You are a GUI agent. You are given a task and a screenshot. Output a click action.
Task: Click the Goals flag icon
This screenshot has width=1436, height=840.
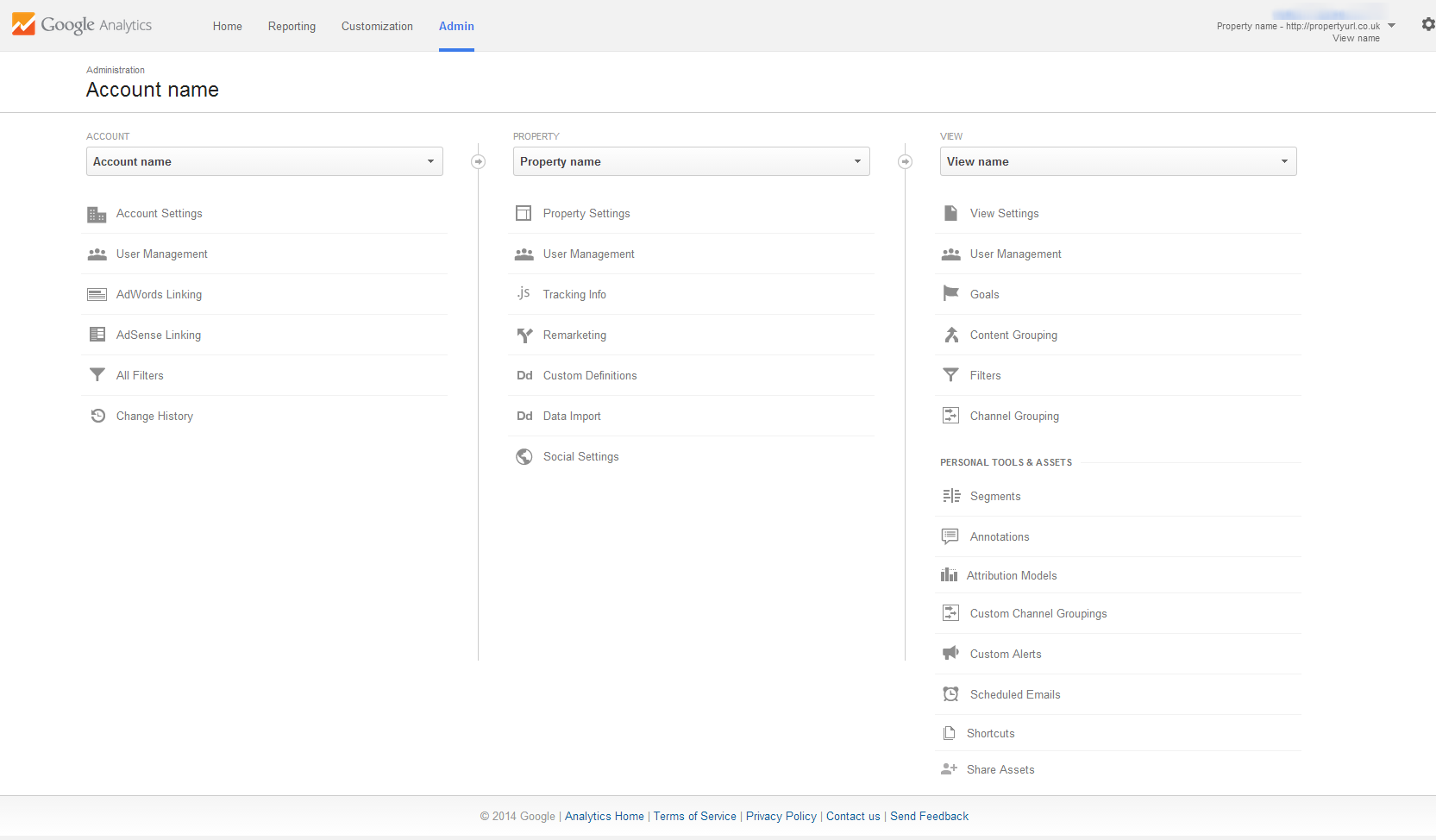[x=950, y=294]
